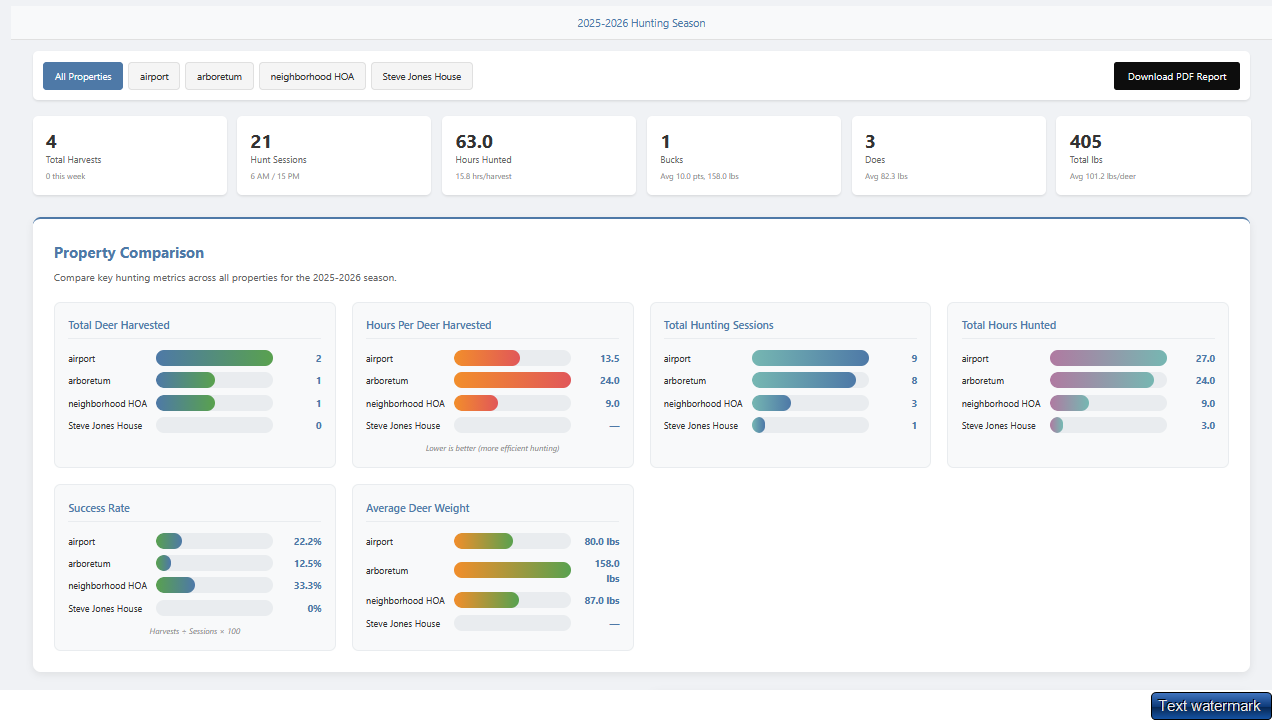Open the Total Harvests stat card

click(x=129, y=155)
